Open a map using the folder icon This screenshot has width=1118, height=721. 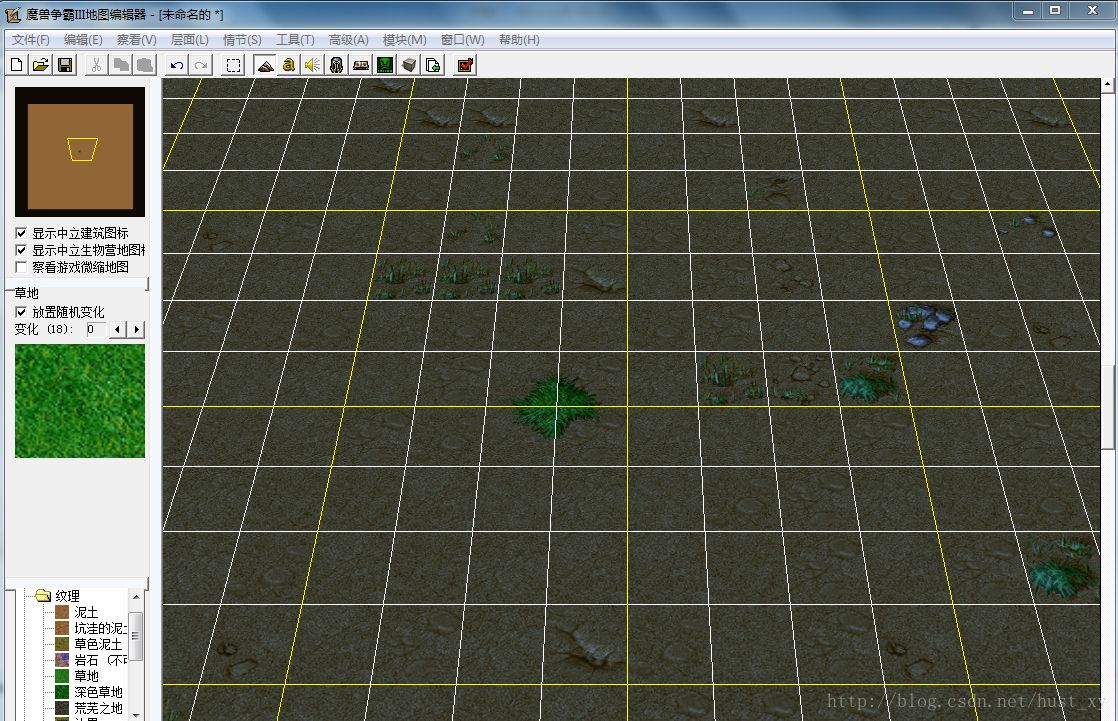click(x=41, y=66)
